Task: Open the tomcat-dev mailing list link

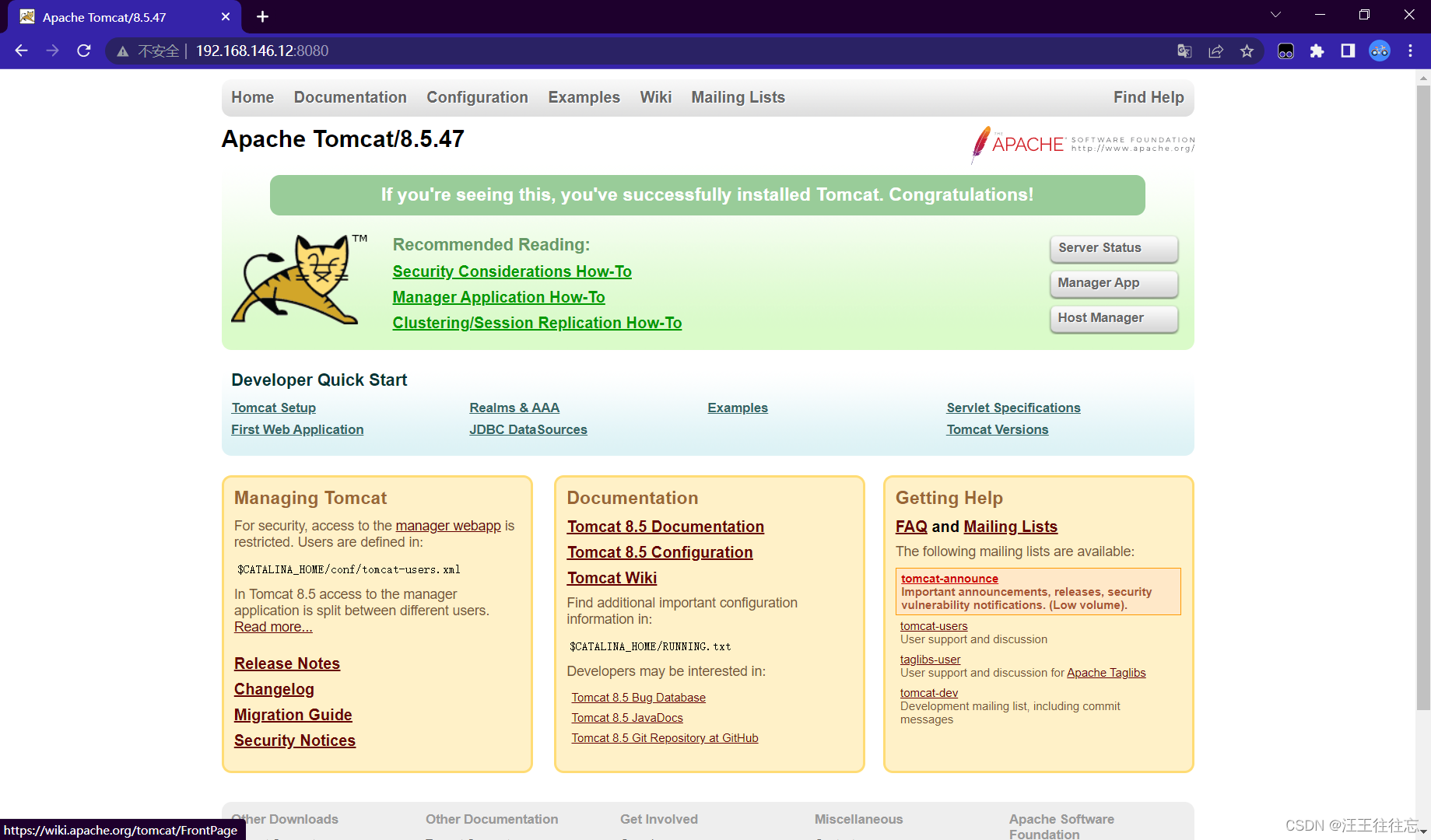Action: [x=928, y=693]
